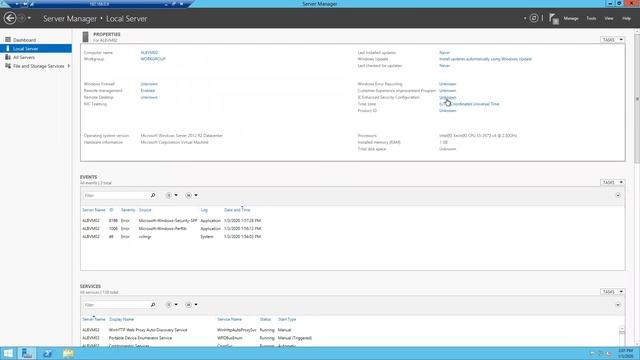The image size is (640, 360).
Task: Click the WORKGROUP link
Action: point(153,59)
